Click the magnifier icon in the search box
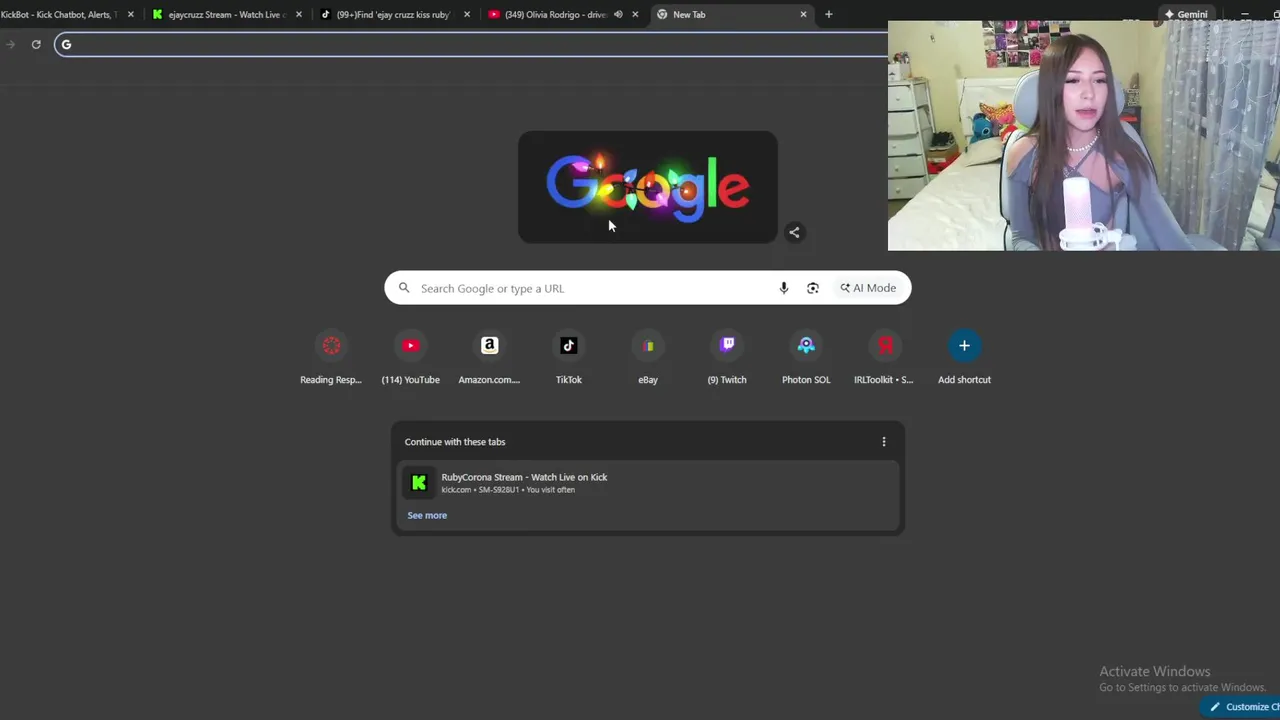Screen dimensions: 1280x720 pyautogui.click(x=404, y=288)
